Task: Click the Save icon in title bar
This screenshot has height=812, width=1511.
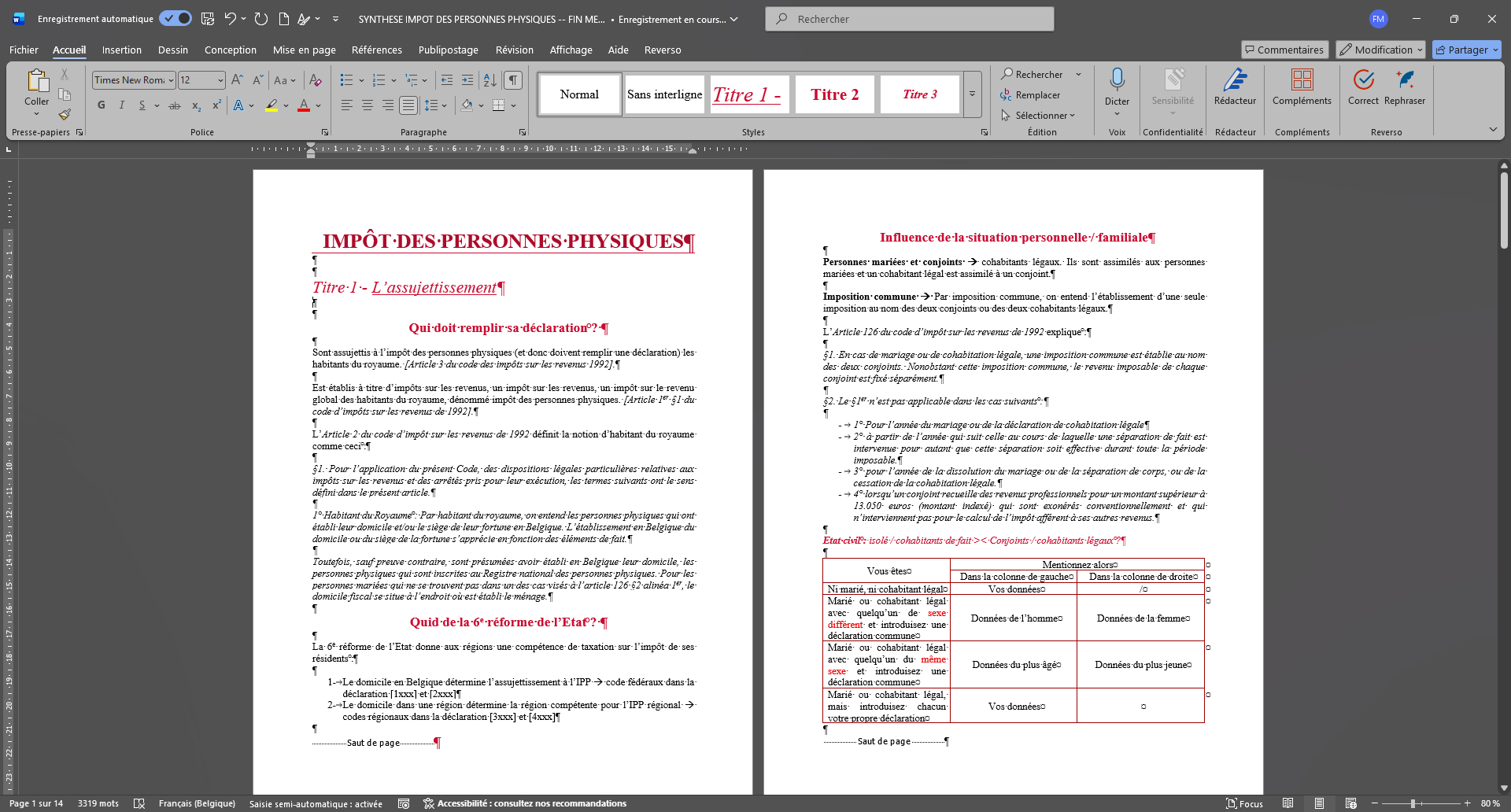Action: pos(207,19)
